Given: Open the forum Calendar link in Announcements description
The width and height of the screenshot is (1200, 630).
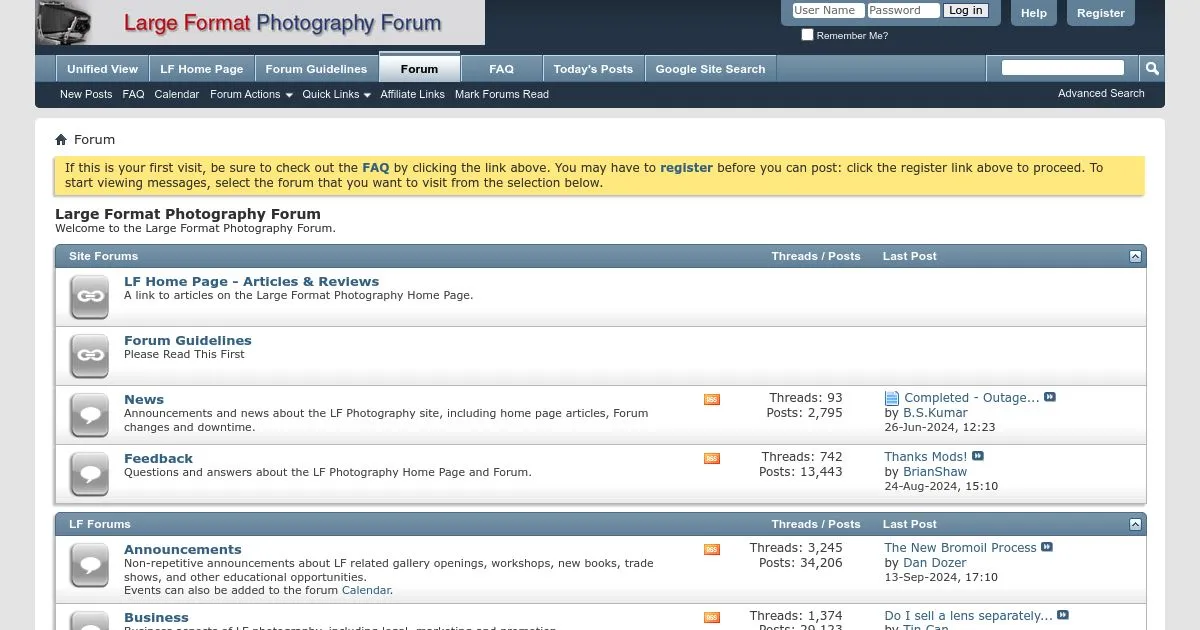Looking at the screenshot, I should click(366, 591).
